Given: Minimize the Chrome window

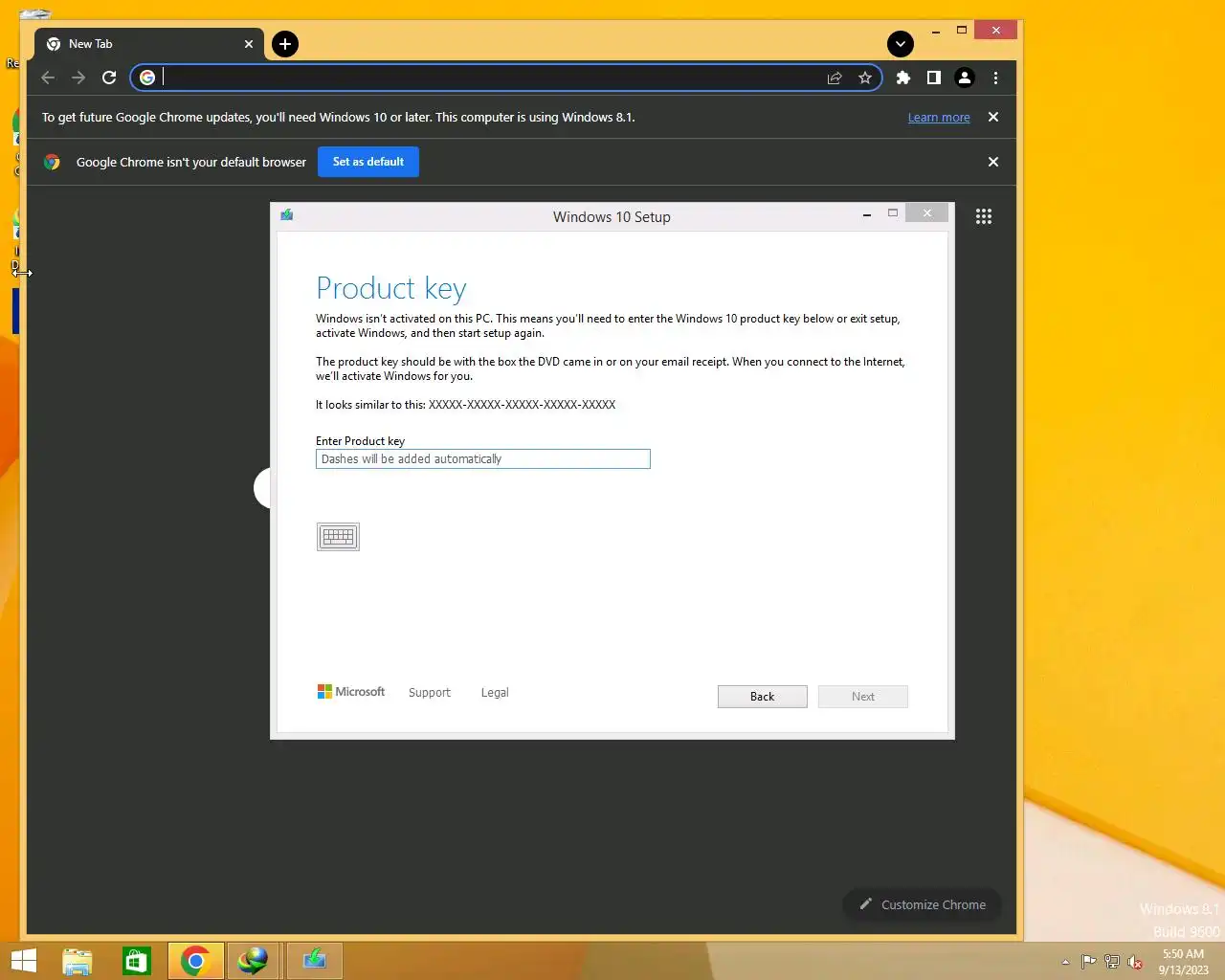Looking at the screenshot, I should (x=935, y=31).
